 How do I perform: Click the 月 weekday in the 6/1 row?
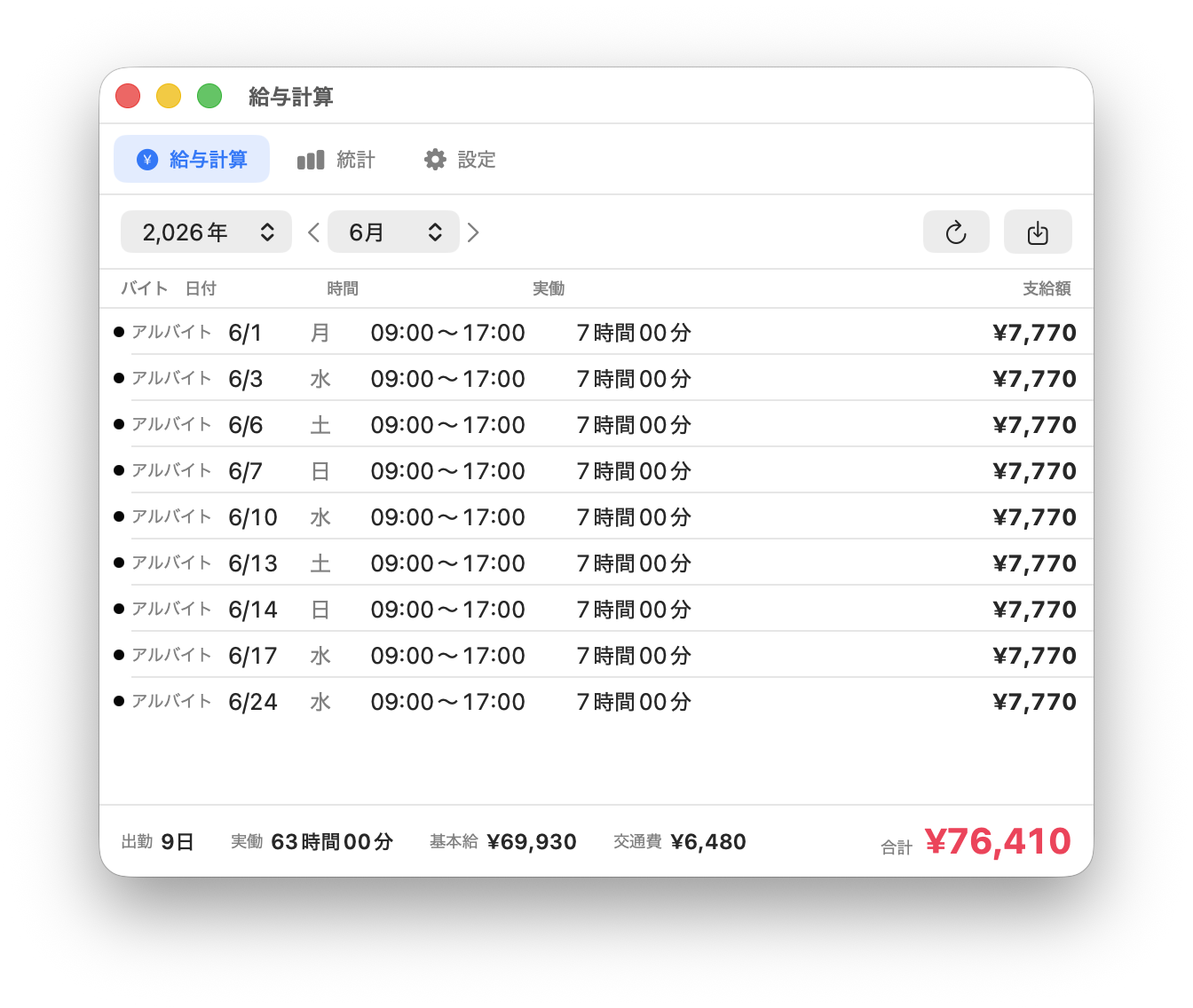click(320, 333)
